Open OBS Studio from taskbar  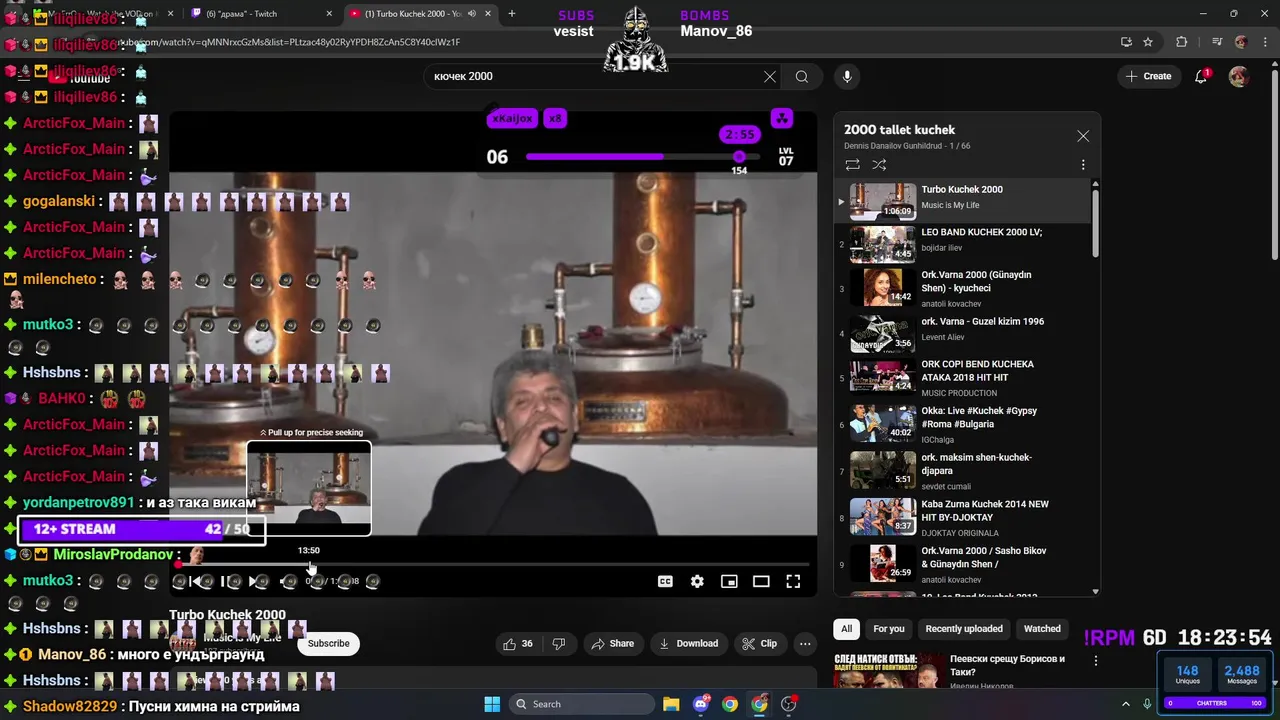(789, 704)
